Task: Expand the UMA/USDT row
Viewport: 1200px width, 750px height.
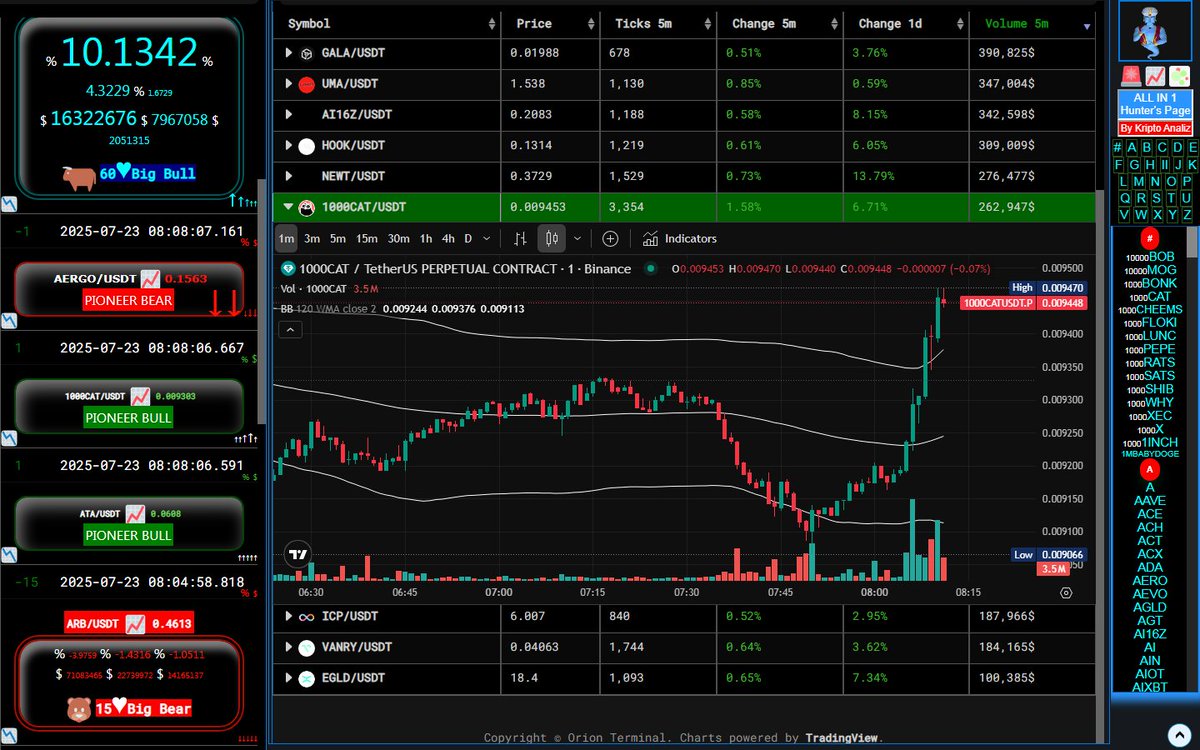Action: (x=289, y=83)
